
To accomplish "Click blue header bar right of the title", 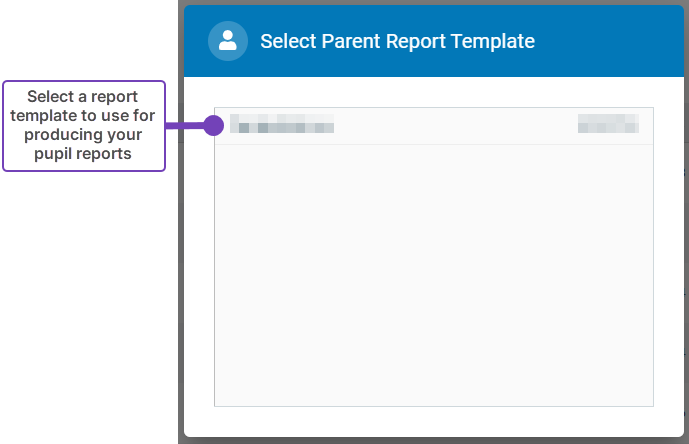I will click(x=610, y=41).
